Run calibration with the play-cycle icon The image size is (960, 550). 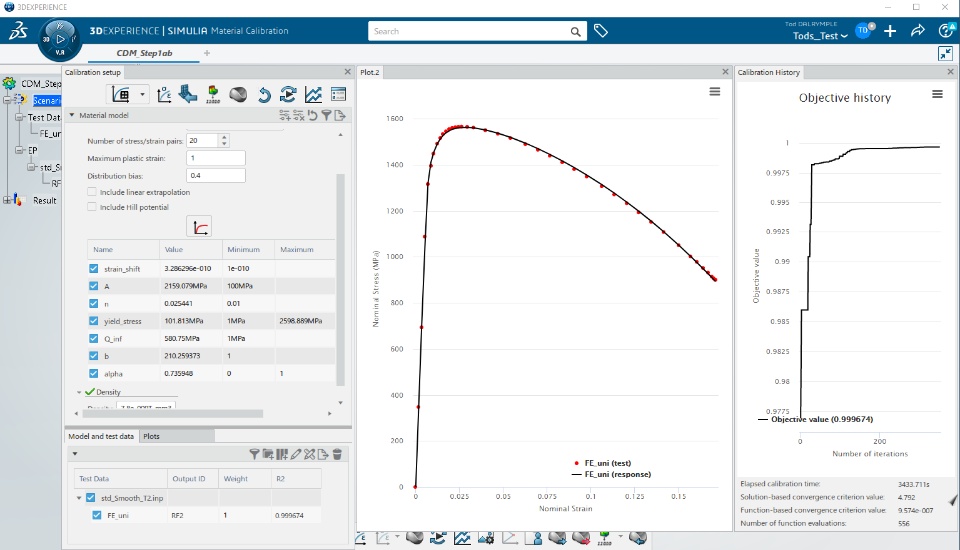(x=288, y=94)
